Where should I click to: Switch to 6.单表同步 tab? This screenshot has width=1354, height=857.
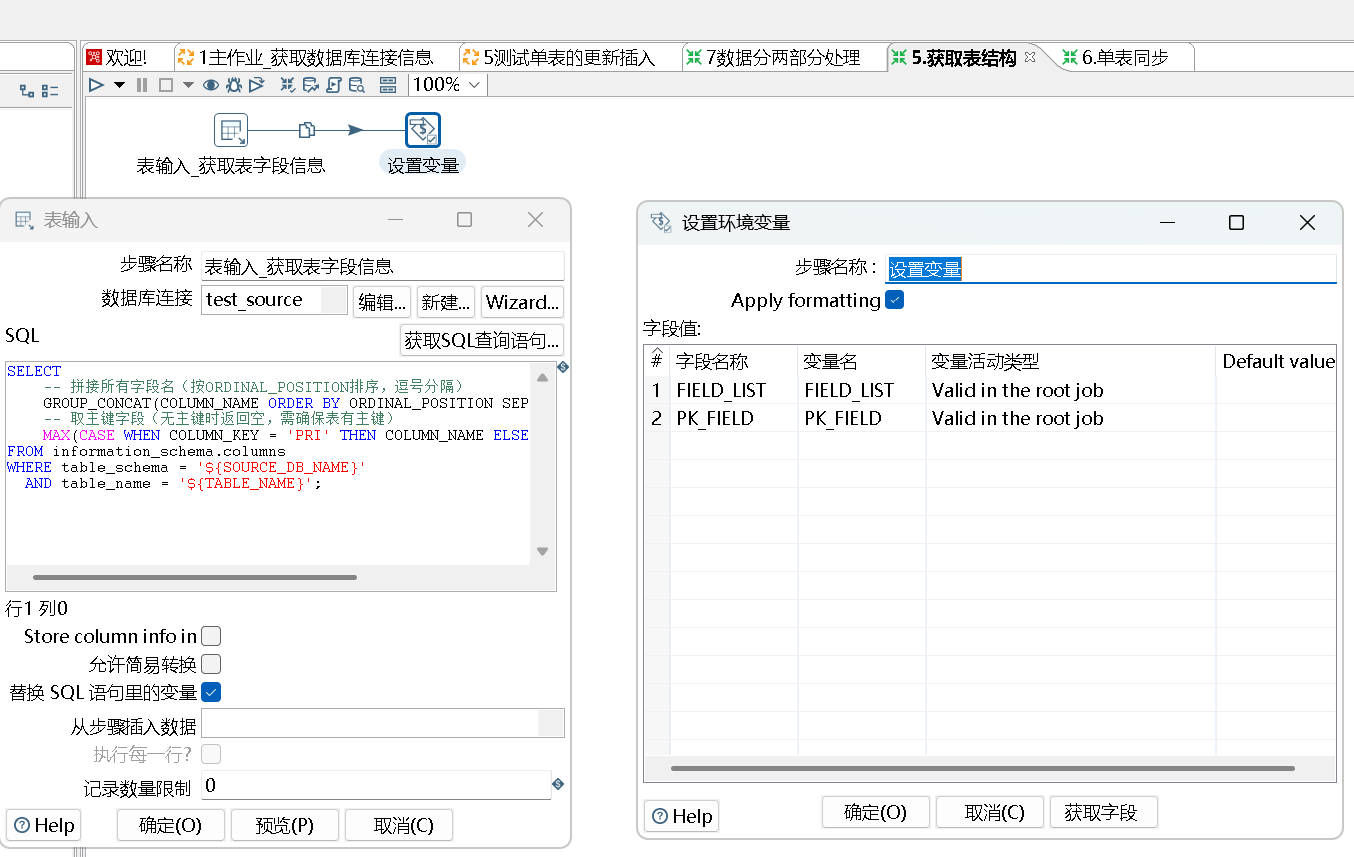[1125, 58]
